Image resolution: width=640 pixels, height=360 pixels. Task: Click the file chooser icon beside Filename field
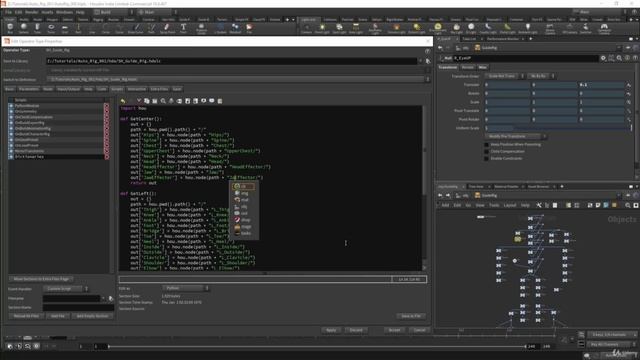tap(111, 298)
